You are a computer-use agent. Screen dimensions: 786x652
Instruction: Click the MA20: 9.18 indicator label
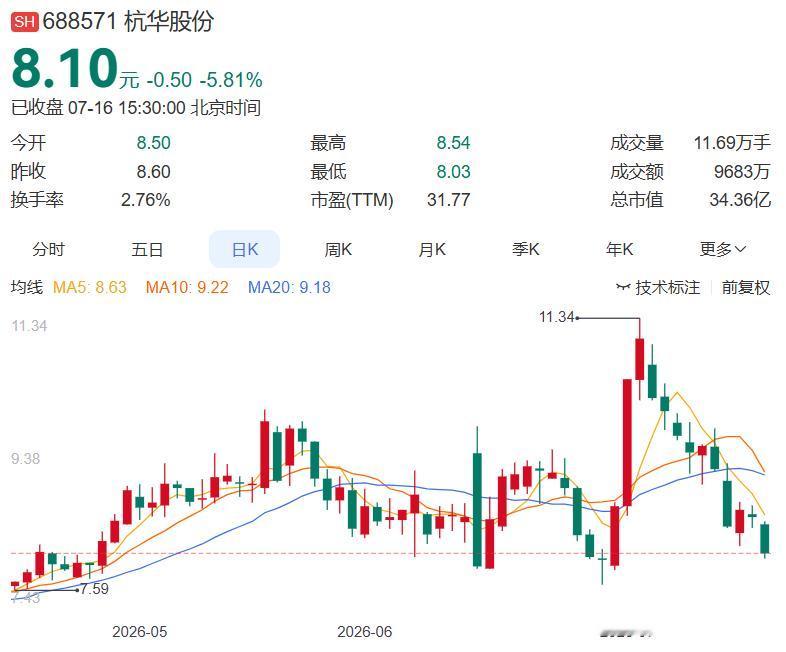(x=289, y=287)
